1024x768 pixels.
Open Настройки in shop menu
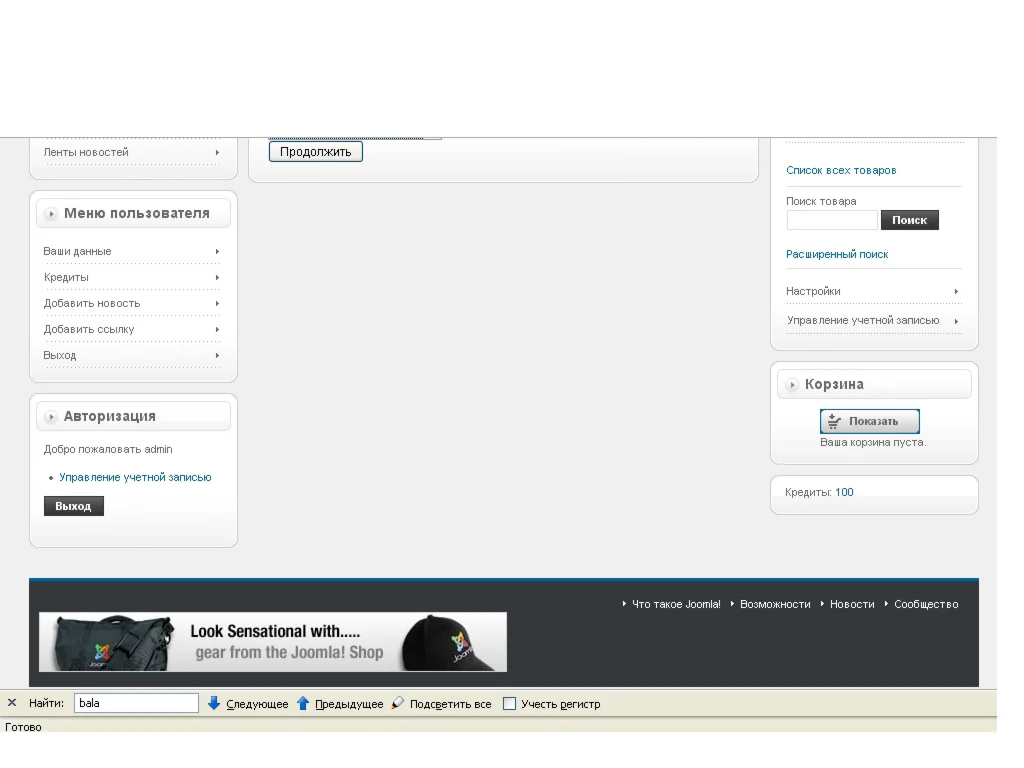pos(813,291)
